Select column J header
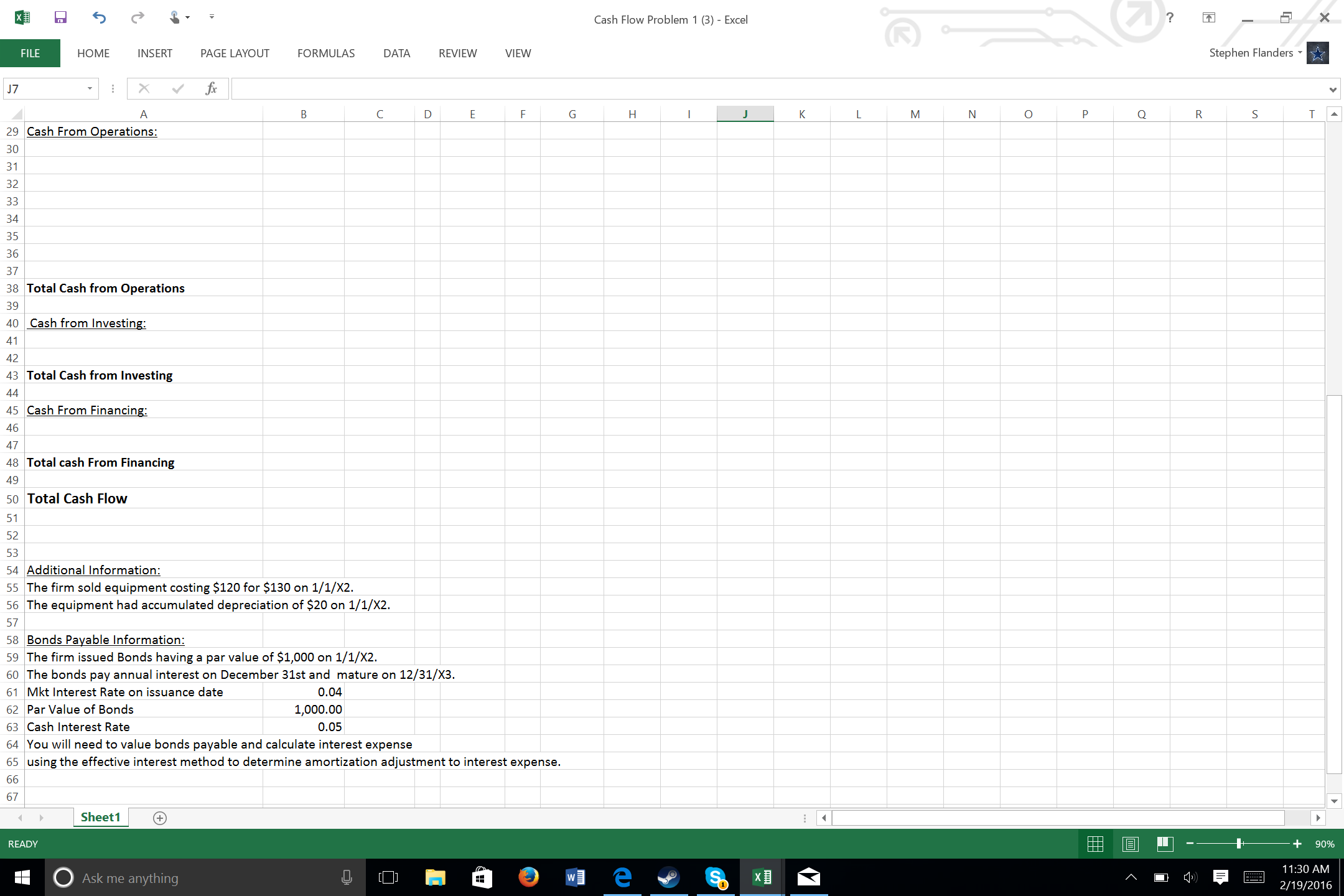1344x896 pixels. tap(745, 114)
